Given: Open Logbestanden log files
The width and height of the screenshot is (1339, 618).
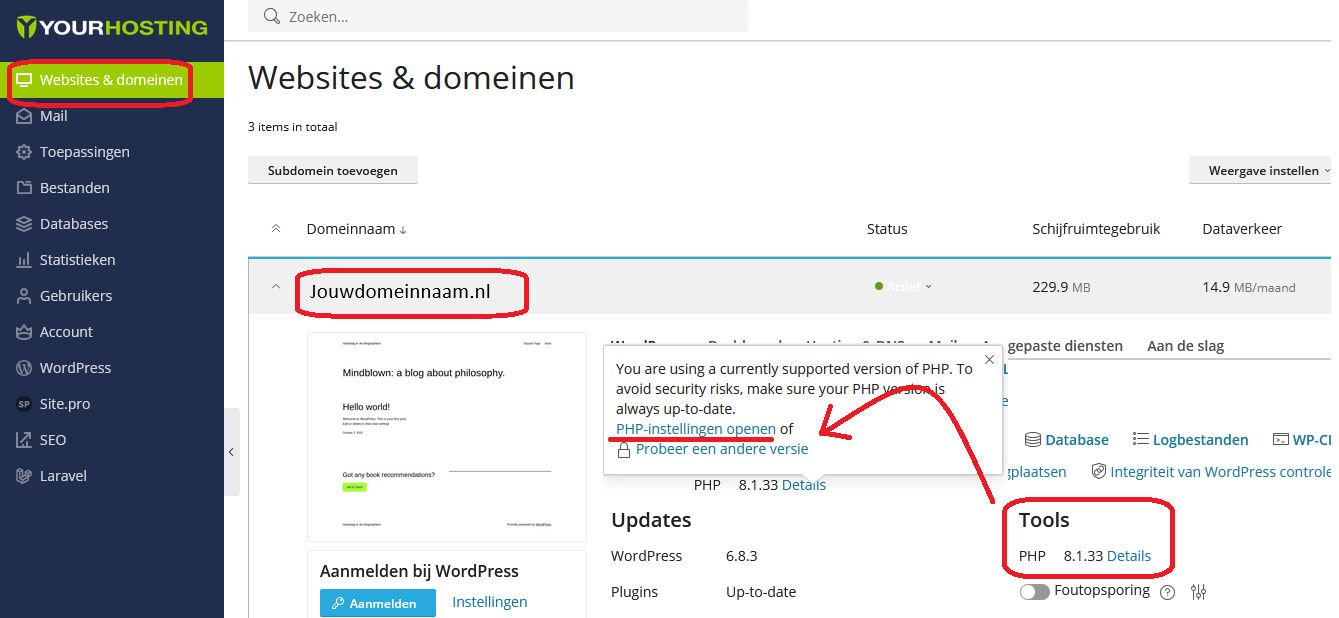Looking at the screenshot, I should pyautogui.click(x=1191, y=440).
